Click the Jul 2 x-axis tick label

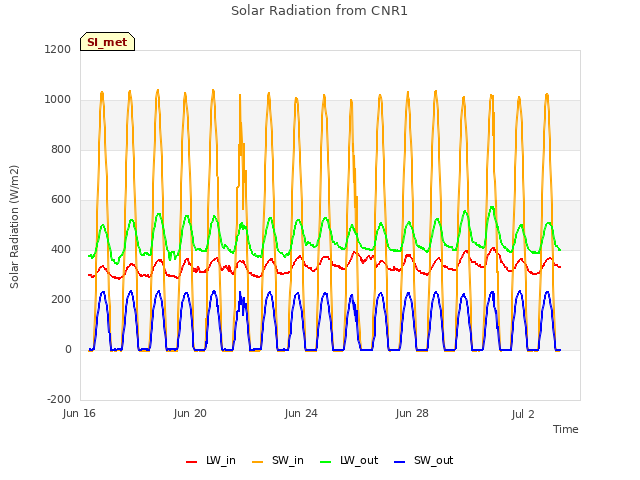click(523, 414)
